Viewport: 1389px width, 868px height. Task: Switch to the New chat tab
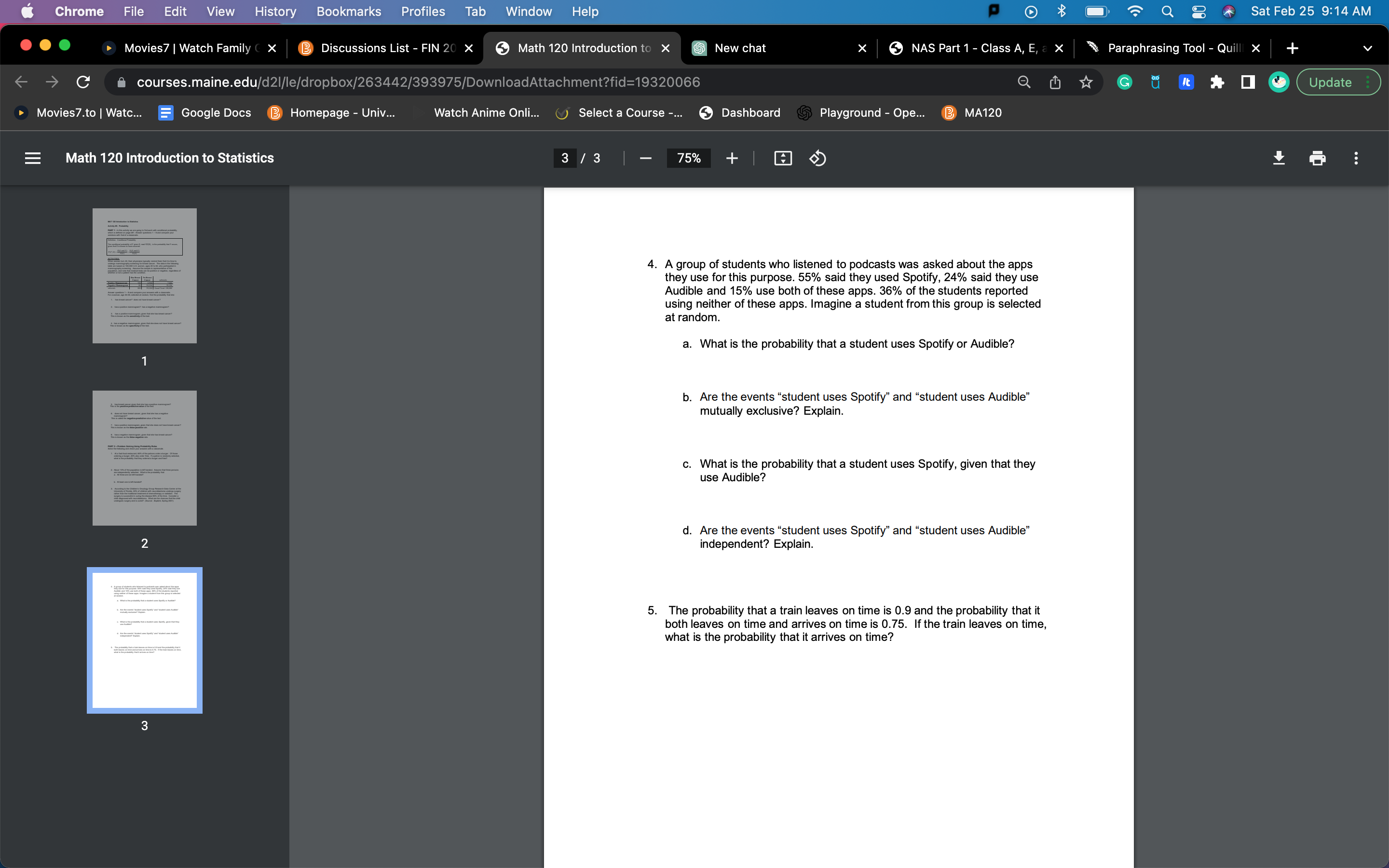pyautogui.click(x=740, y=48)
